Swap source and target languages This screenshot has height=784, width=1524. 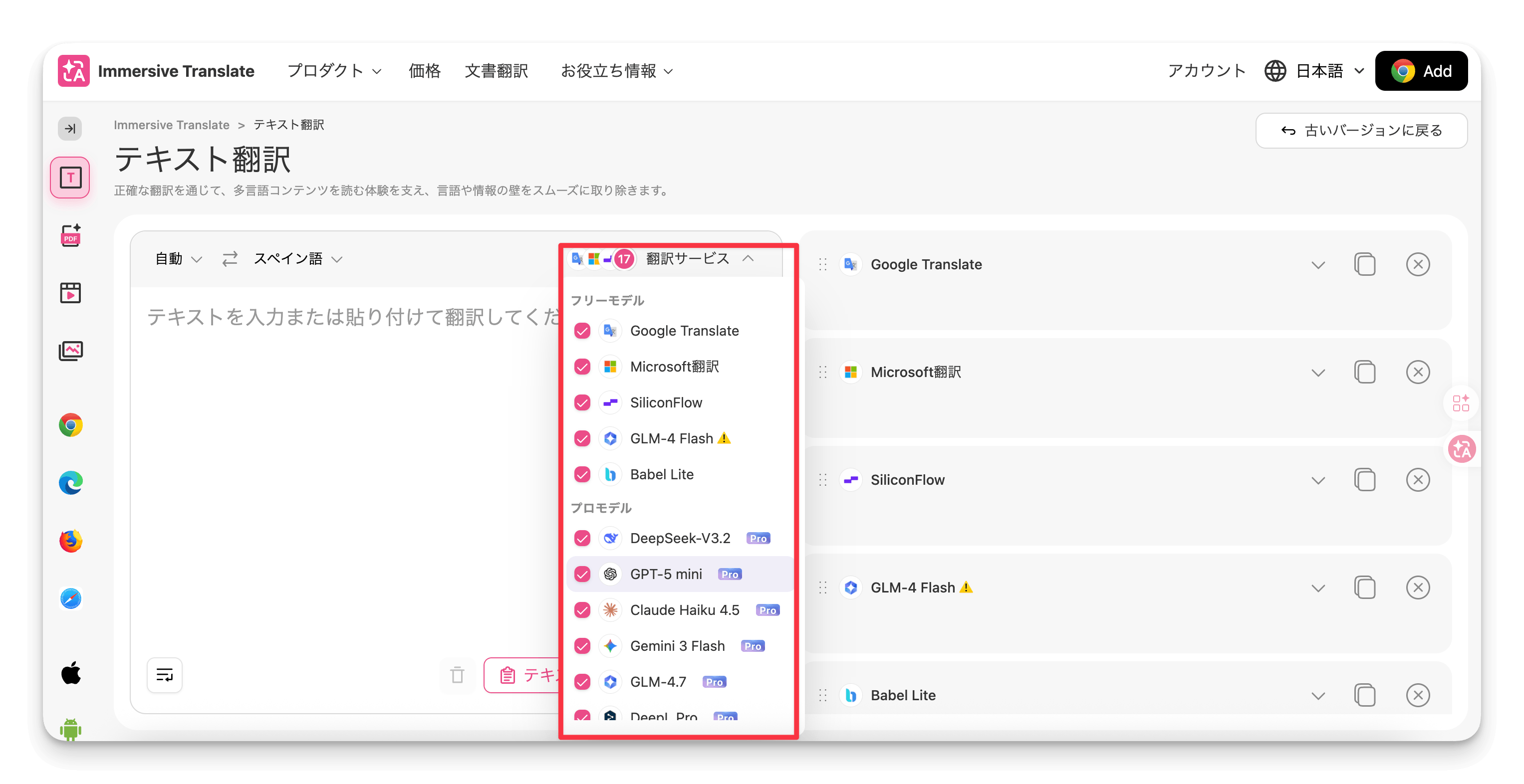(230, 259)
